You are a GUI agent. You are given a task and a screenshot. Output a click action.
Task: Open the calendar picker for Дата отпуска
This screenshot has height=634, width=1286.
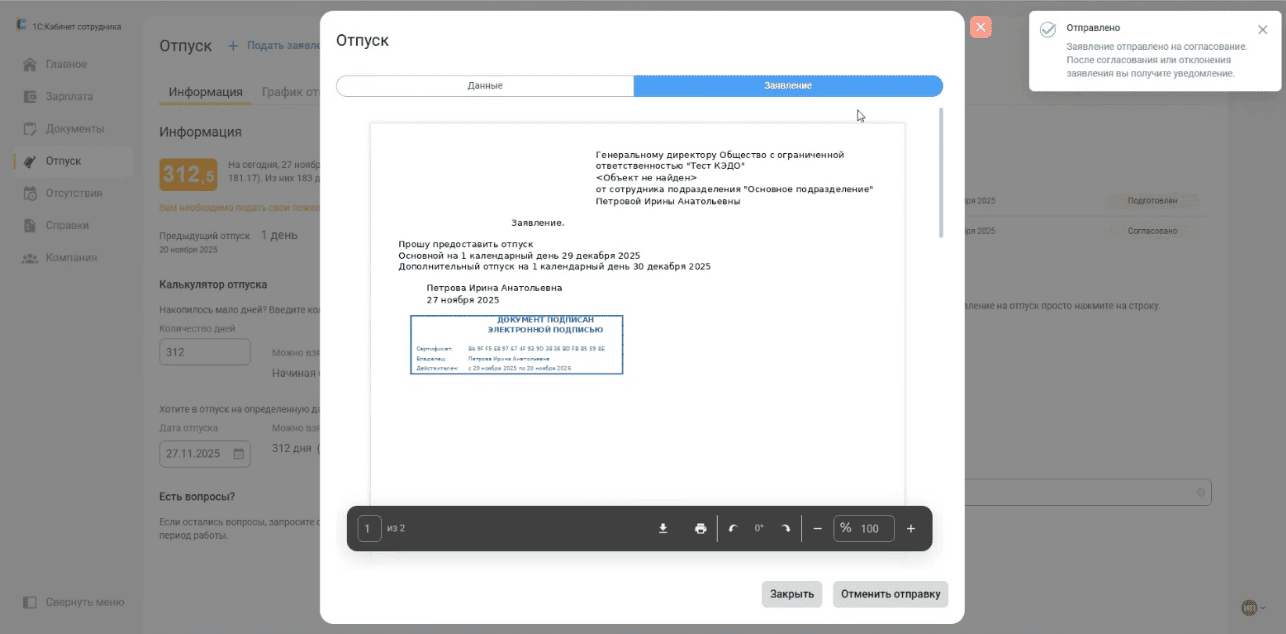click(x=239, y=454)
